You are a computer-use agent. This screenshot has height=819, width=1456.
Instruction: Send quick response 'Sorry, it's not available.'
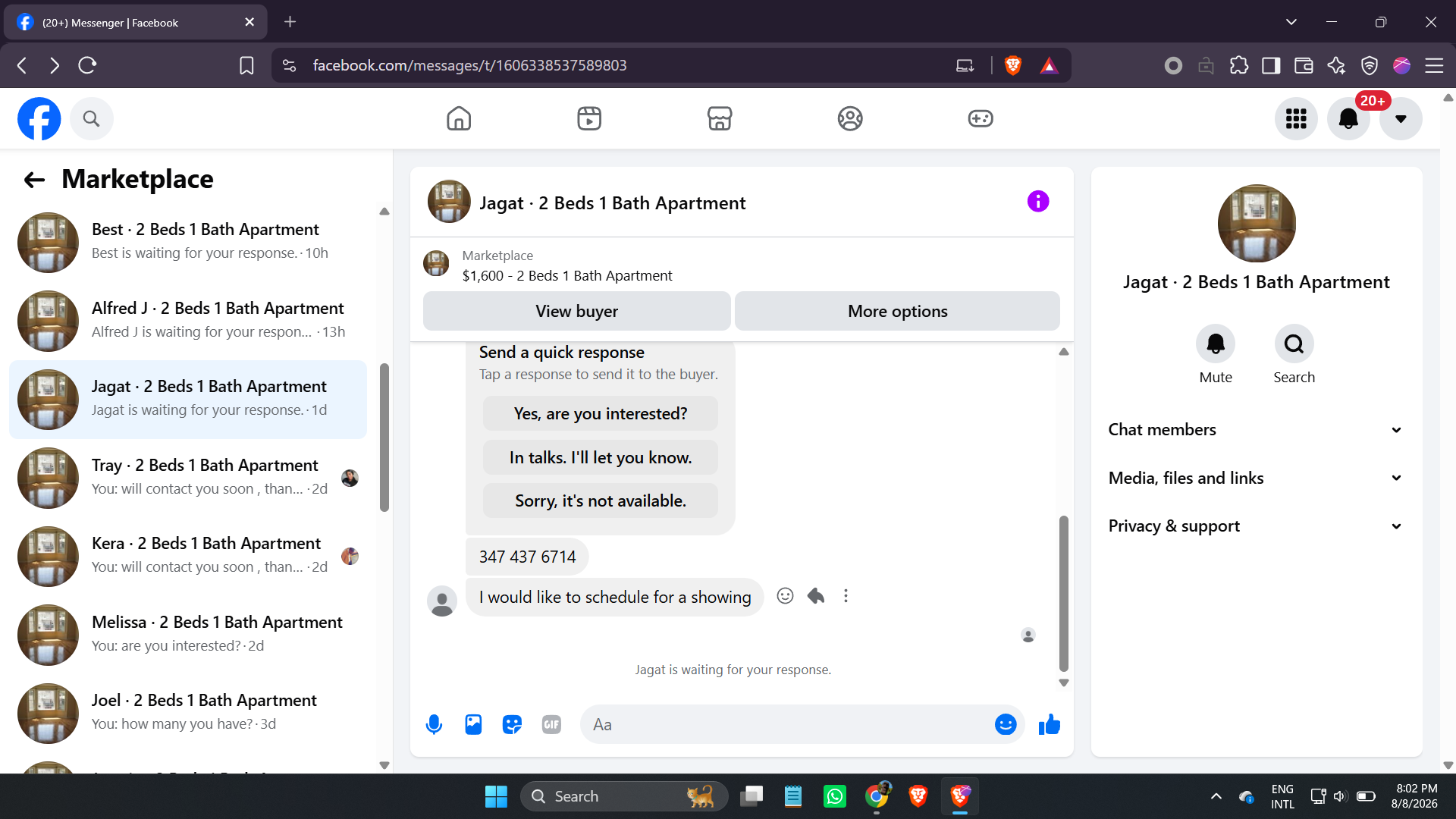click(x=601, y=500)
